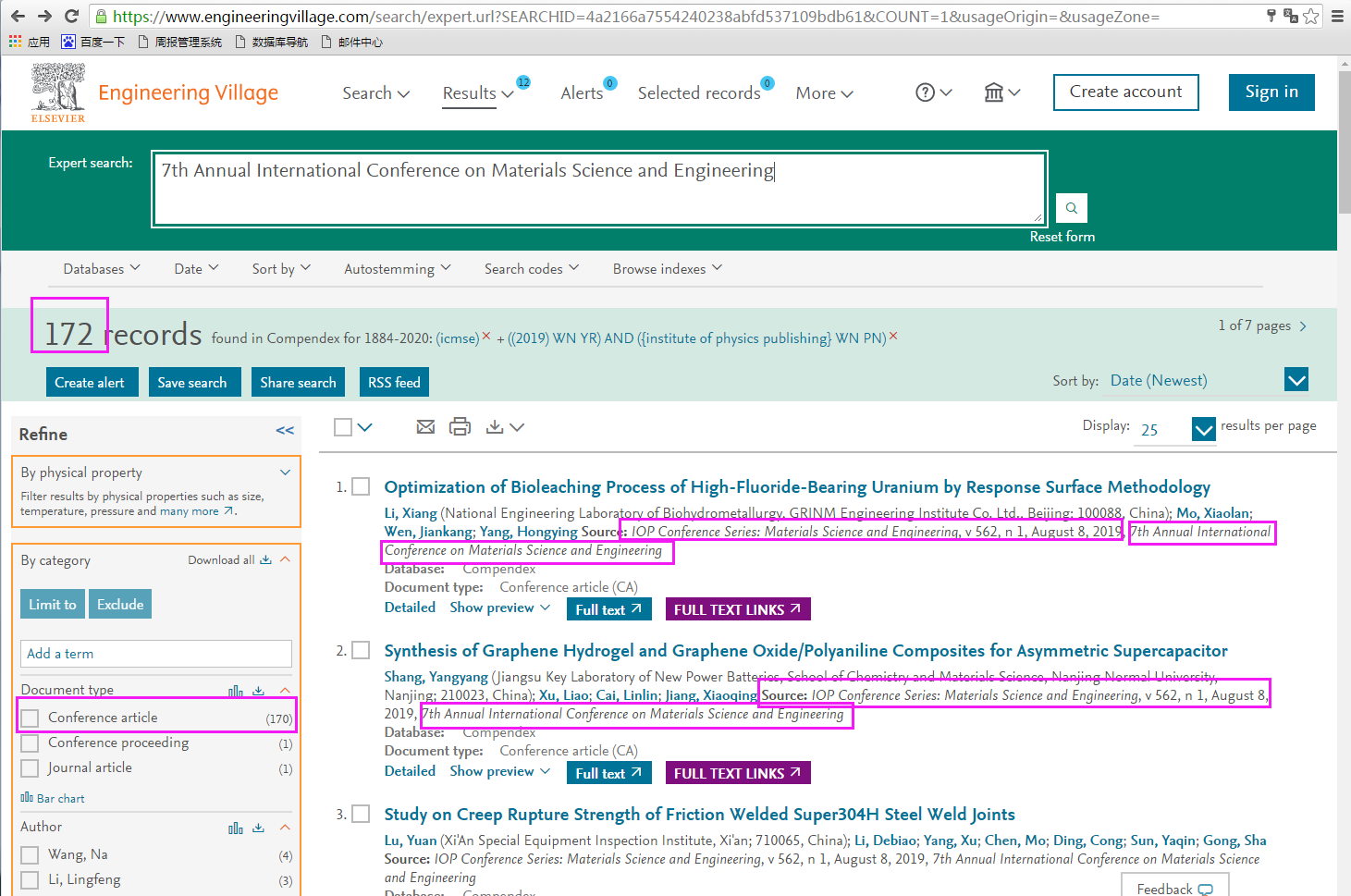Open the Search codes dropdown
The image size is (1351, 896).
point(532,268)
